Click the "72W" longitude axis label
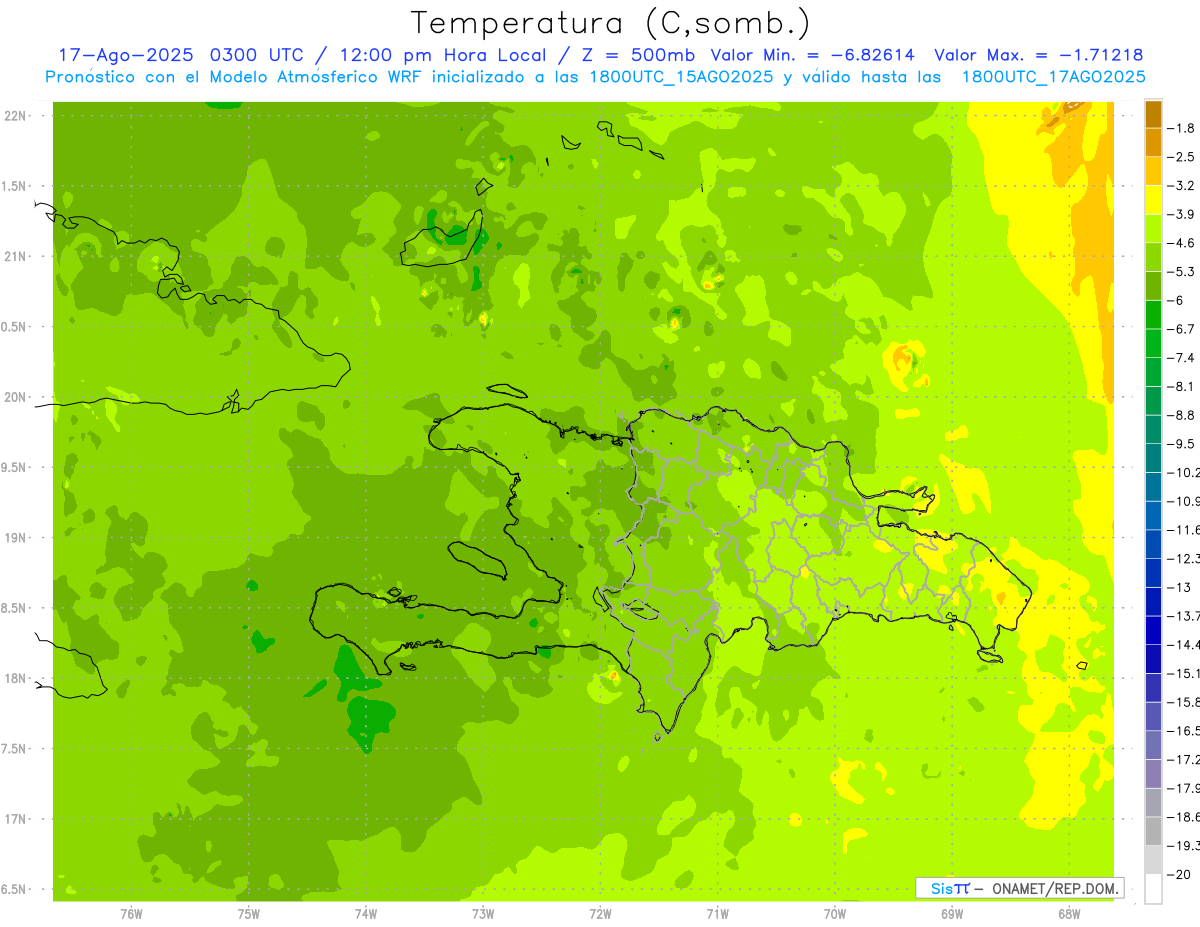The image size is (1200, 927). 600,914
